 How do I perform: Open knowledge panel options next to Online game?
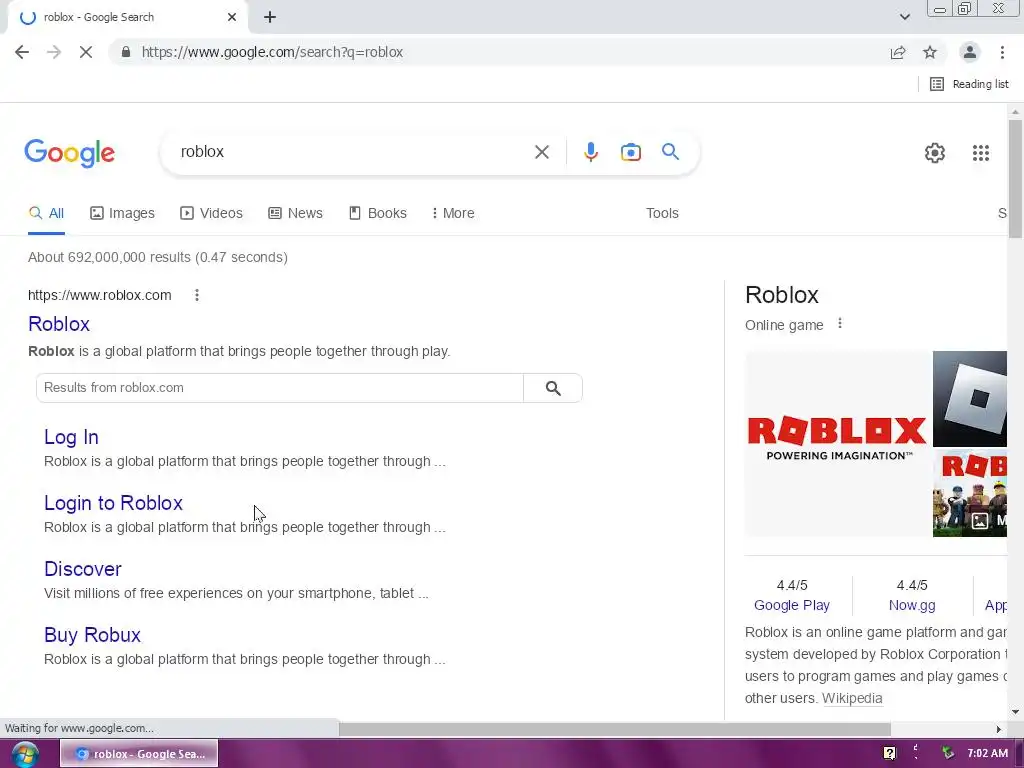(x=840, y=323)
